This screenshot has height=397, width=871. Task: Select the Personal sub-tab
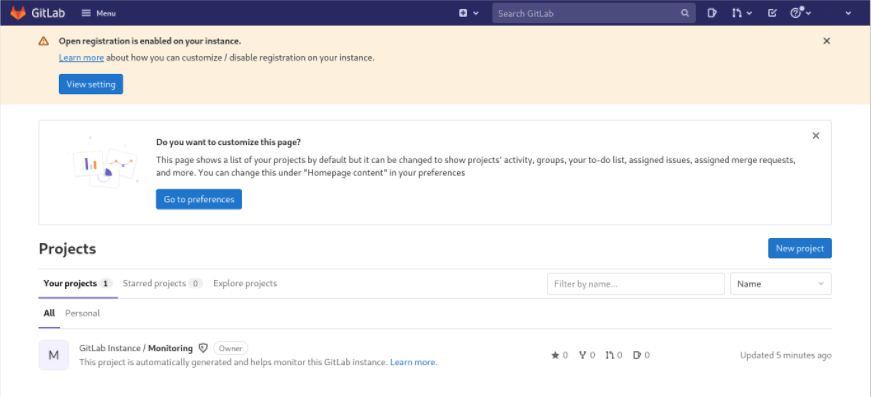pyautogui.click(x=82, y=313)
